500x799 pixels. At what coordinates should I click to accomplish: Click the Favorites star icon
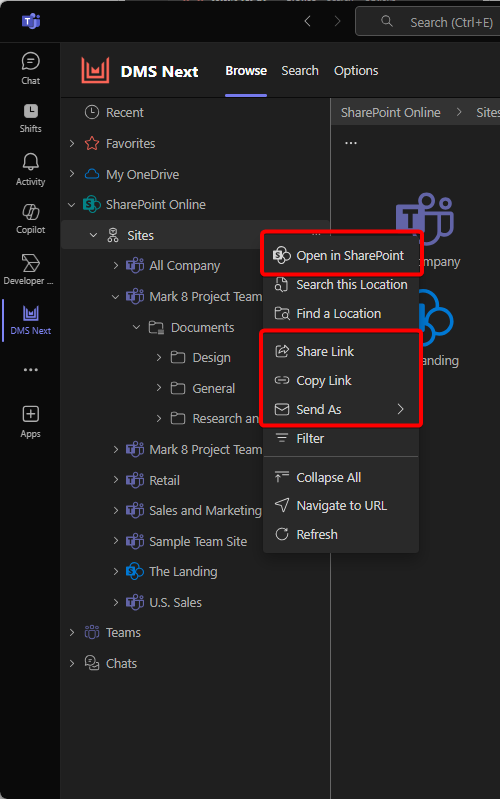tap(92, 143)
